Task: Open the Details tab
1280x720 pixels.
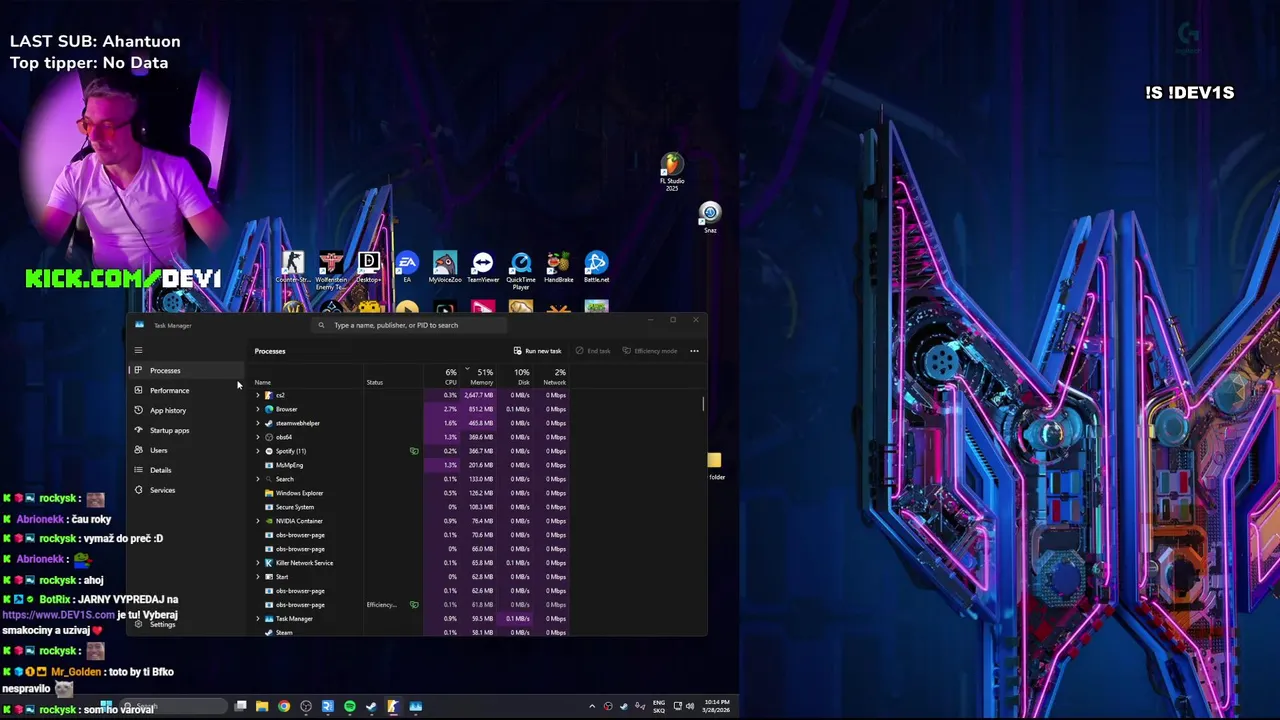Action: (x=187, y=470)
